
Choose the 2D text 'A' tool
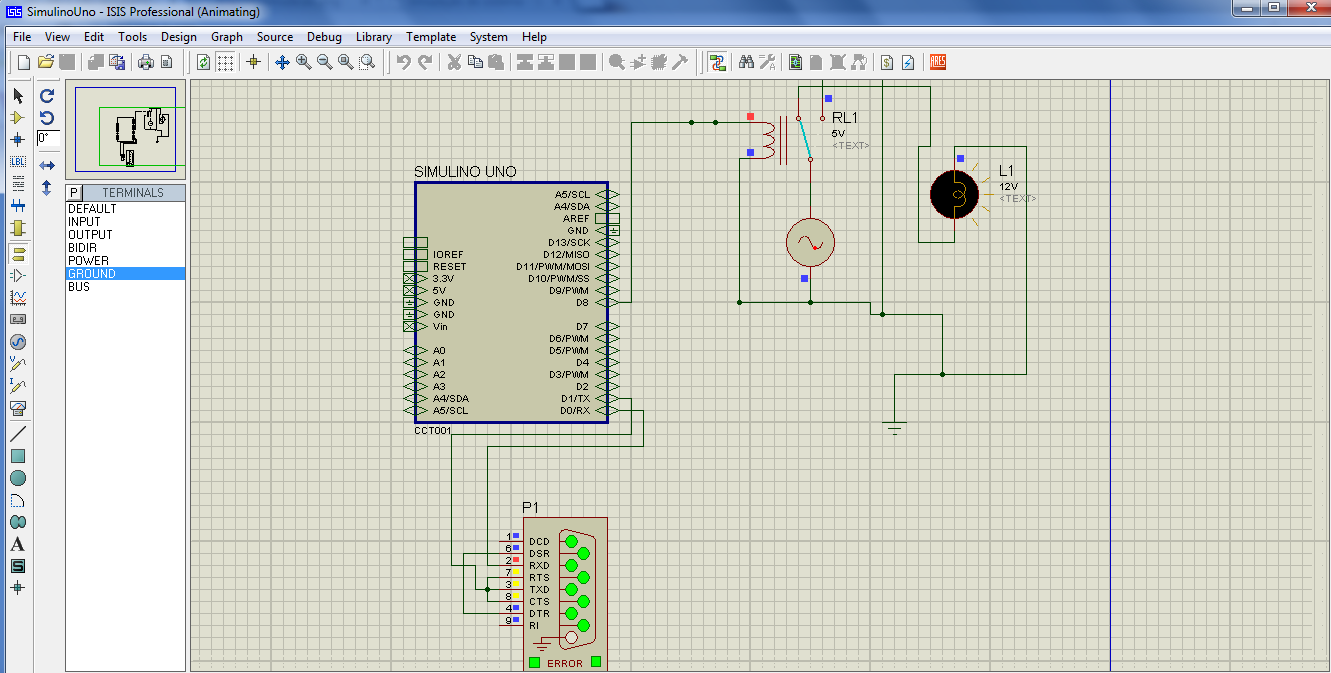[x=17, y=544]
